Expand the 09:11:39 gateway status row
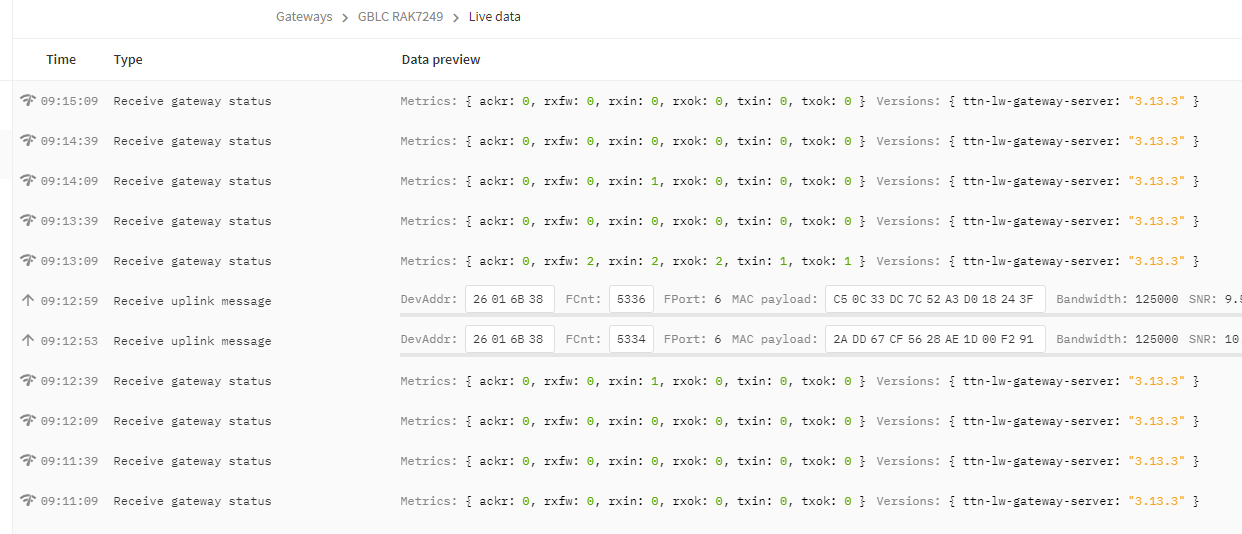Image resolution: width=1242 pixels, height=534 pixels. tap(627, 460)
